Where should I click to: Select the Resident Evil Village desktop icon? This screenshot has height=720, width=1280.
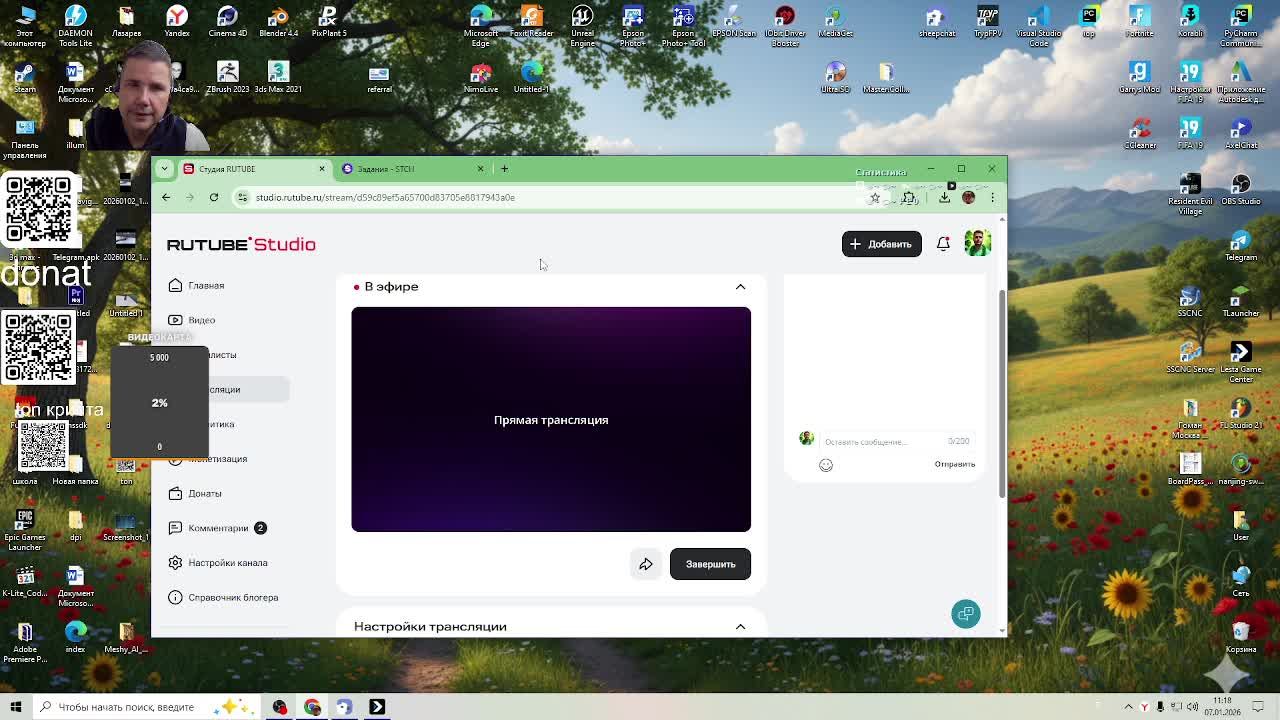tap(1189, 192)
